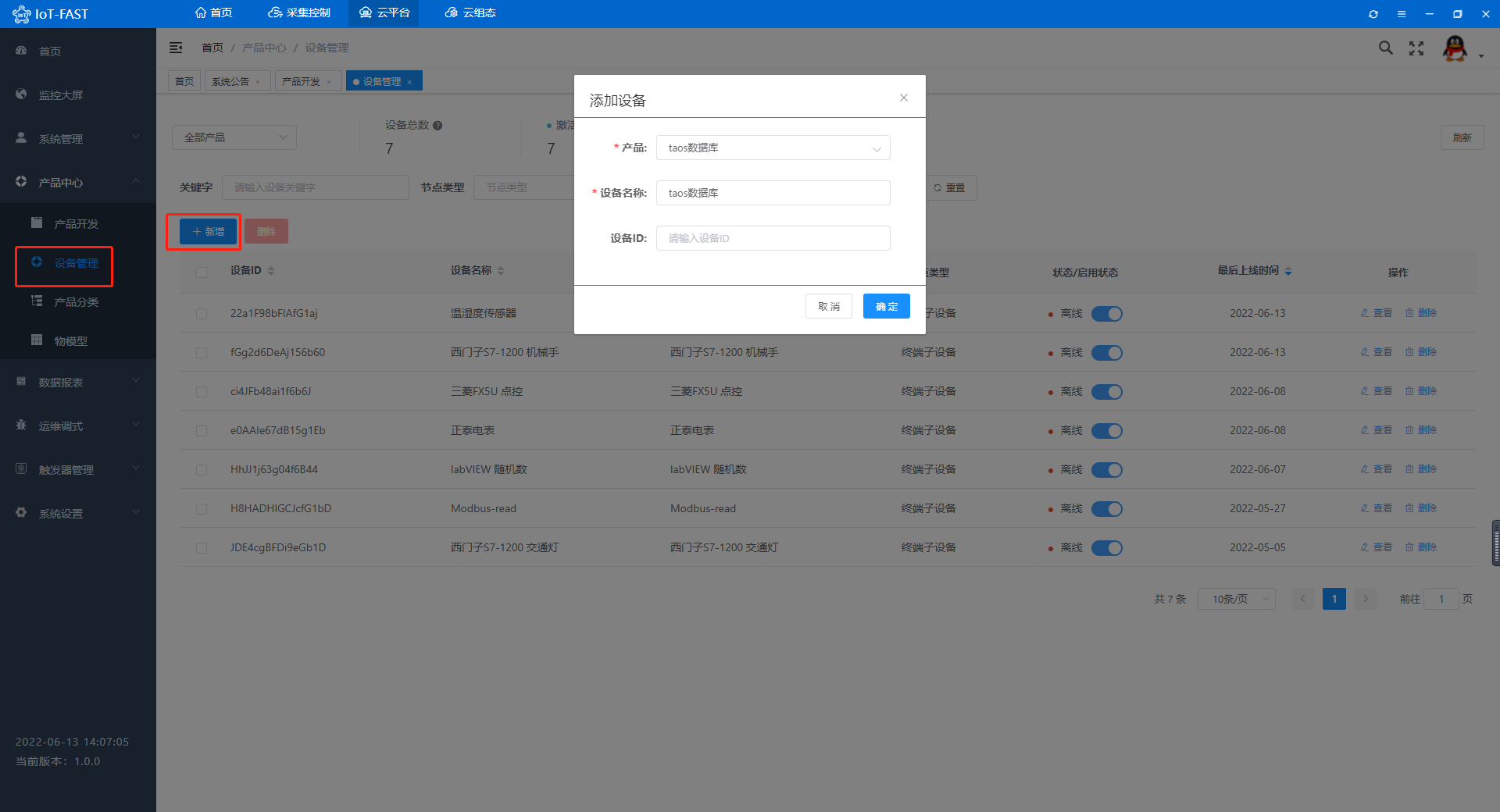Click 查看 for device fGg2d6DeAj156b60

(1377, 352)
